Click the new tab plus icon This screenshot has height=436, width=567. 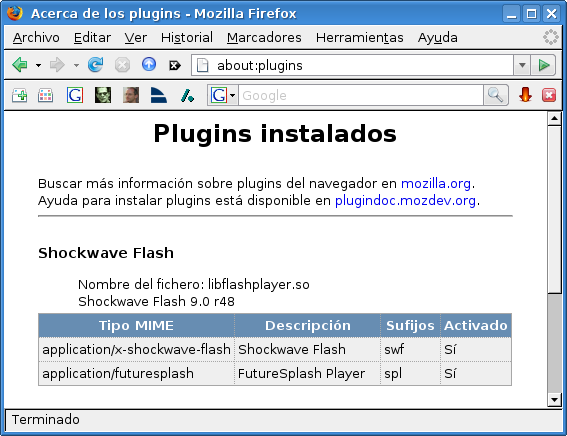coord(19,95)
